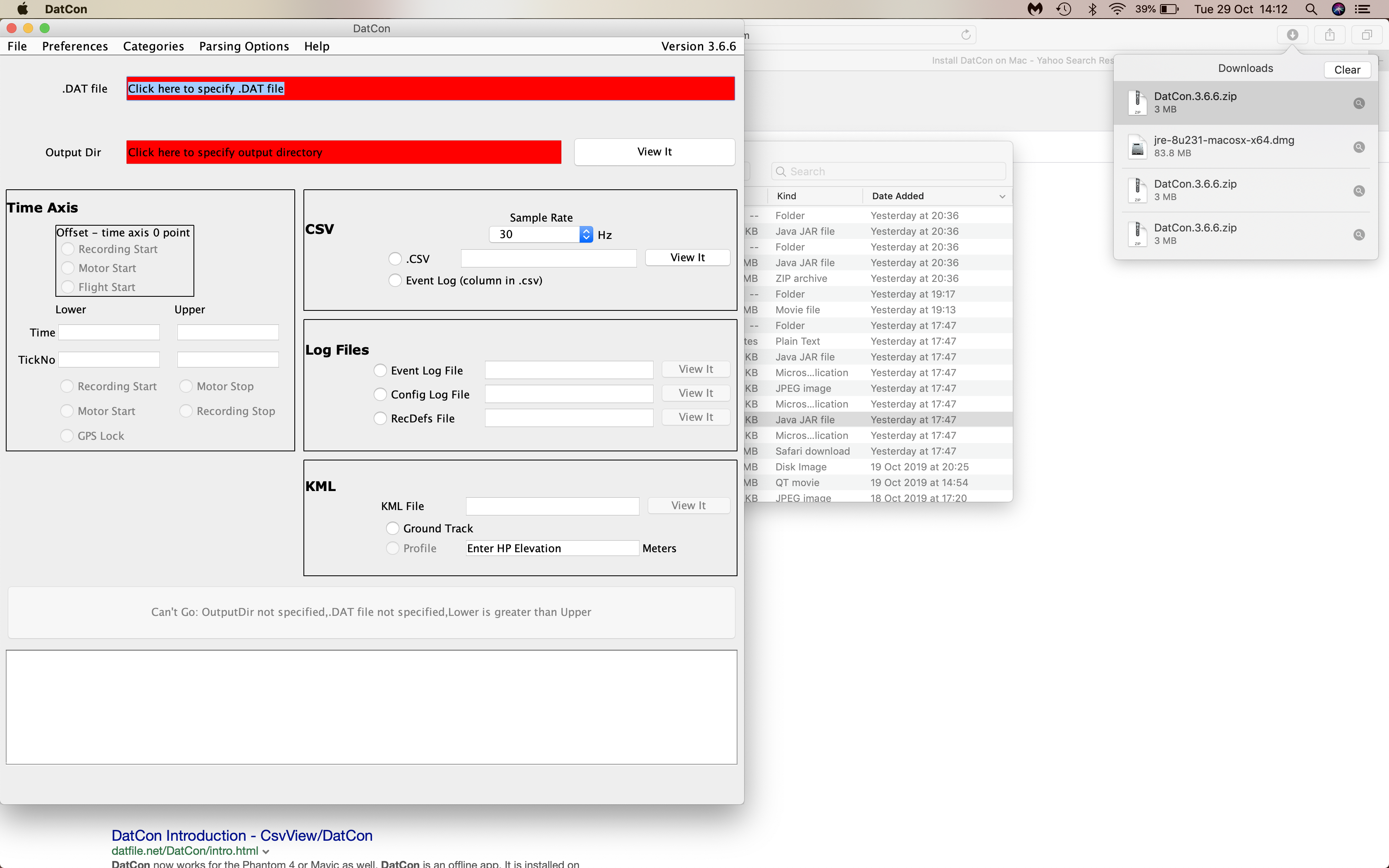Show last DatCon.3.6.6.zip in Finder magnifier
This screenshot has width=1389, height=868.
pyautogui.click(x=1358, y=234)
